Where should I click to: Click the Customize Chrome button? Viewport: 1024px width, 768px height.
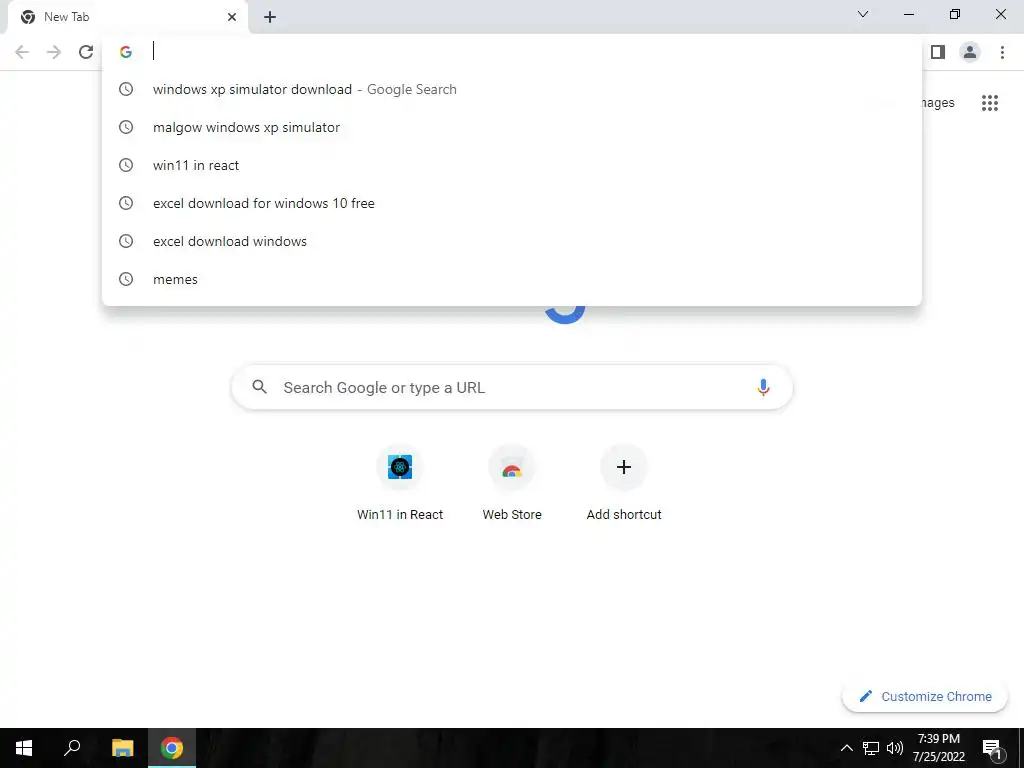pyautogui.click(x=925, y=696)
